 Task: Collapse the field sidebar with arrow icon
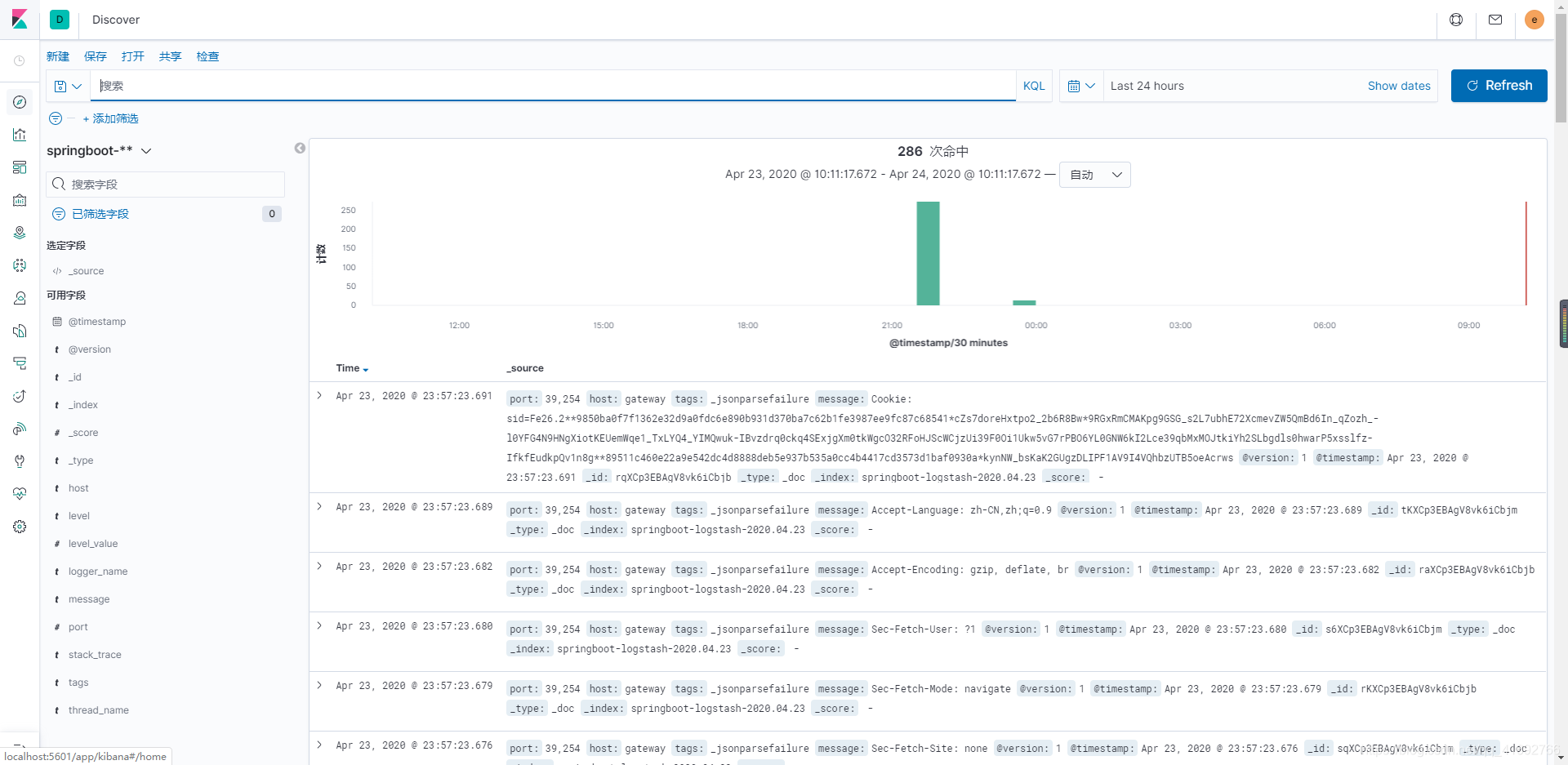[300, 148]
